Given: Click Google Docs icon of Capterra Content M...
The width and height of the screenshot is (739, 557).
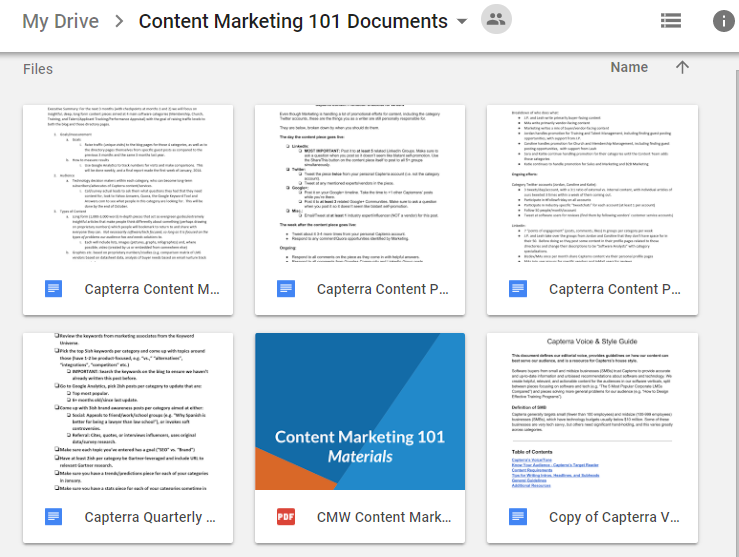Looking at the screenshot, I should click(53, 289).
